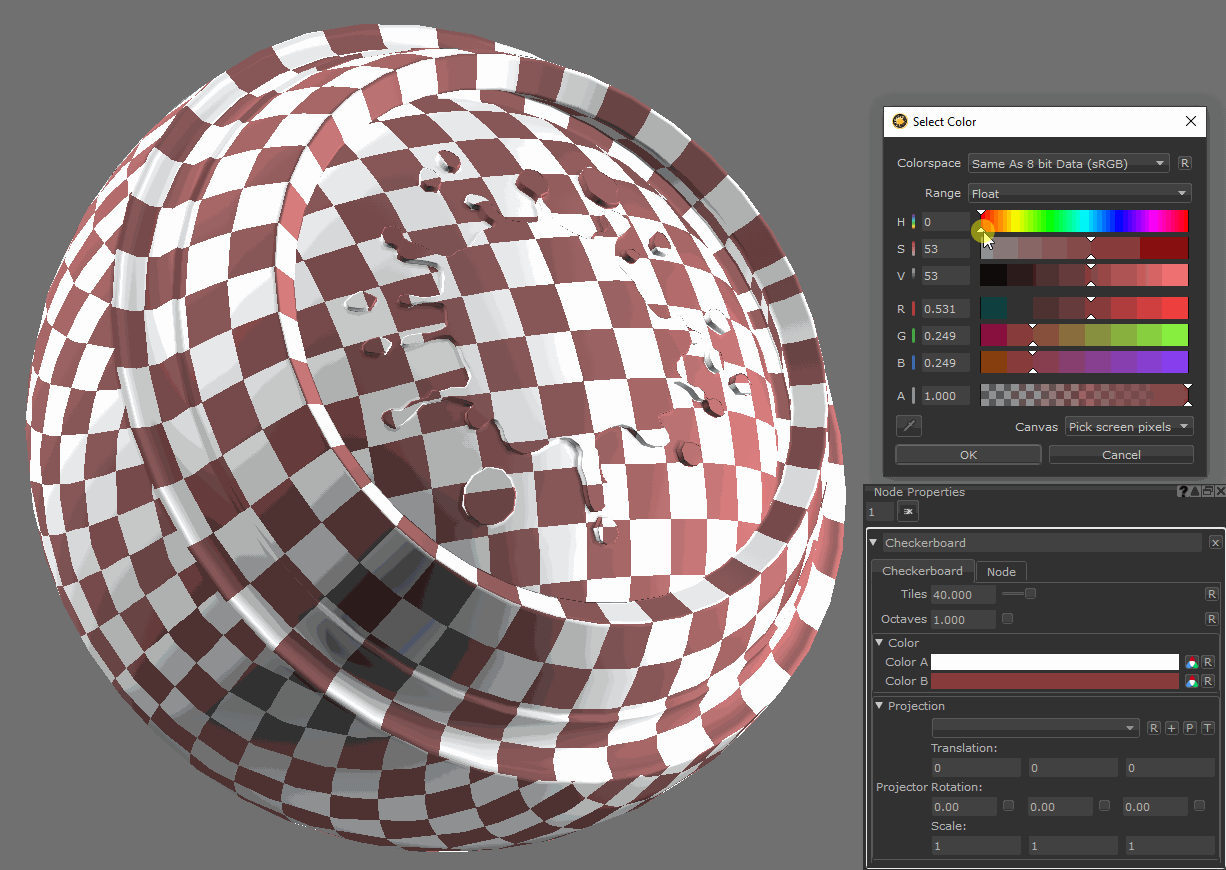Open the Range Float dropdown
This screenshot has height=870, width=1226.
pyautogui.click(x=1079, y=193)
